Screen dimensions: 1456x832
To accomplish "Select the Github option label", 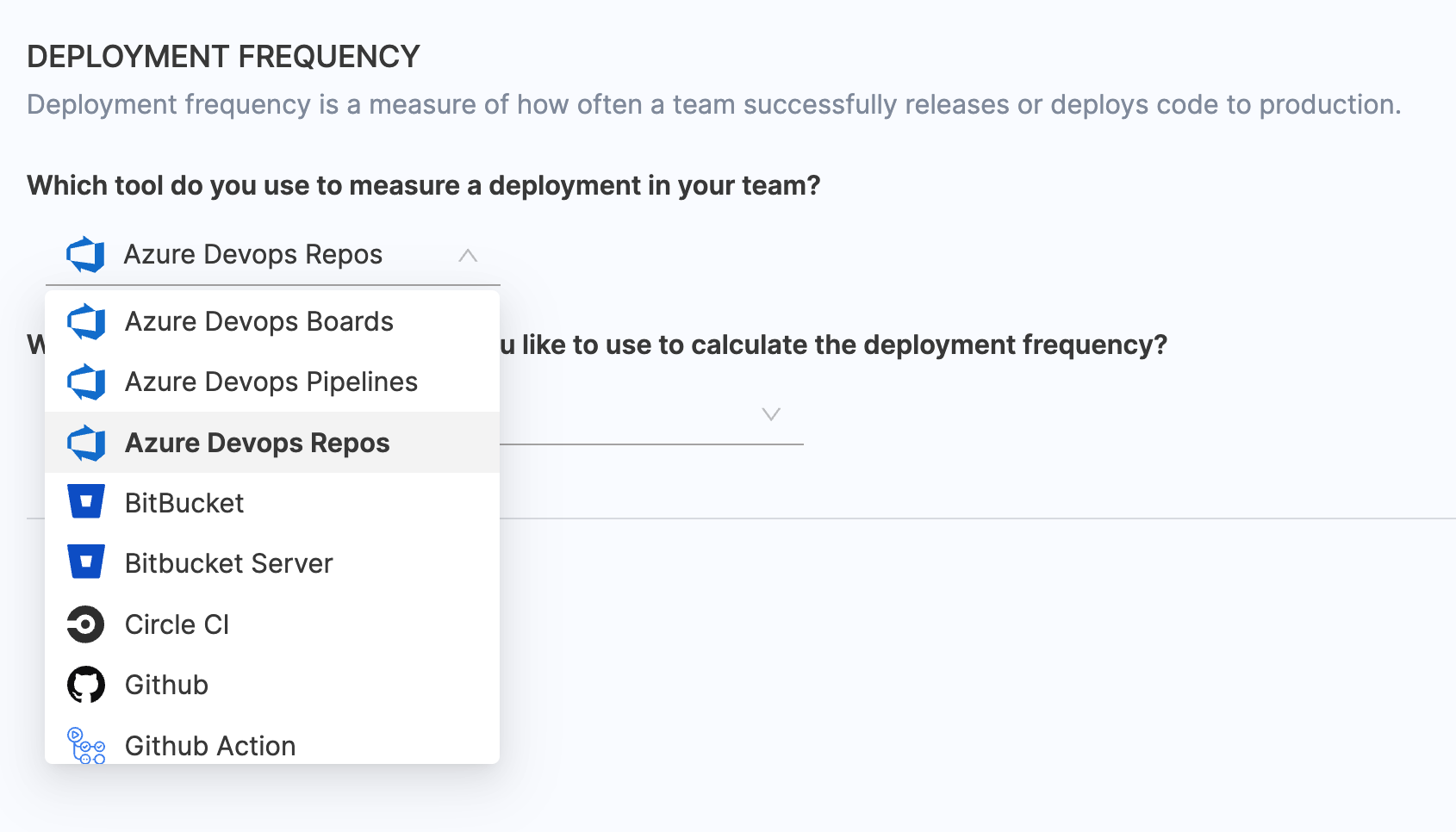I will pos(166,685).
